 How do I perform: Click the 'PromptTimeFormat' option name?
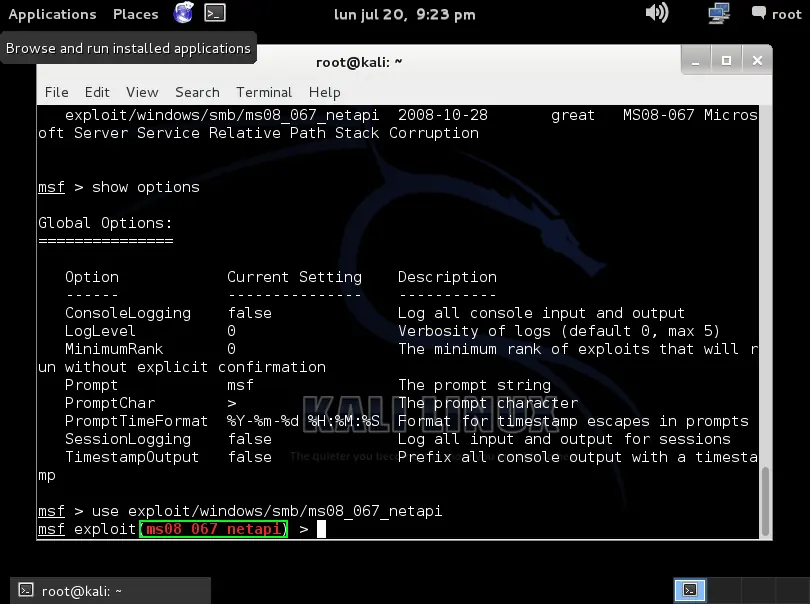pos(136,421)
